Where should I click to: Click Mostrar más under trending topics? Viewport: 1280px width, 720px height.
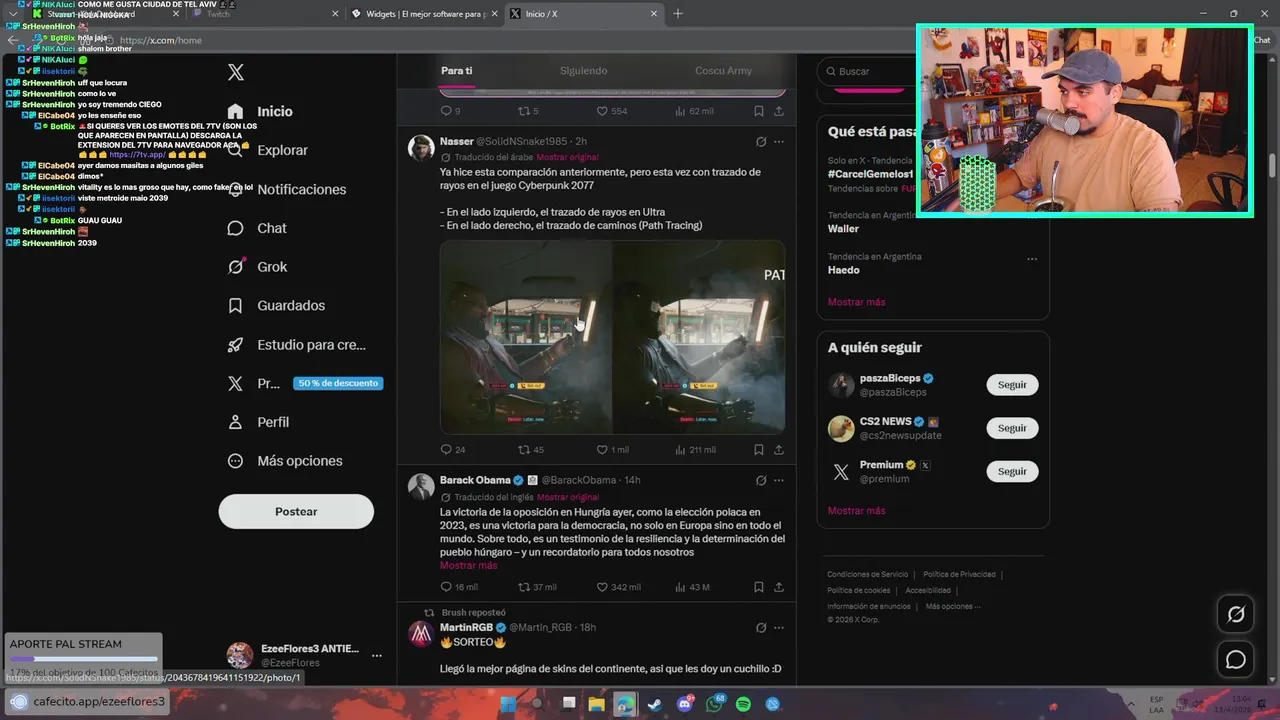coord(856,302)
